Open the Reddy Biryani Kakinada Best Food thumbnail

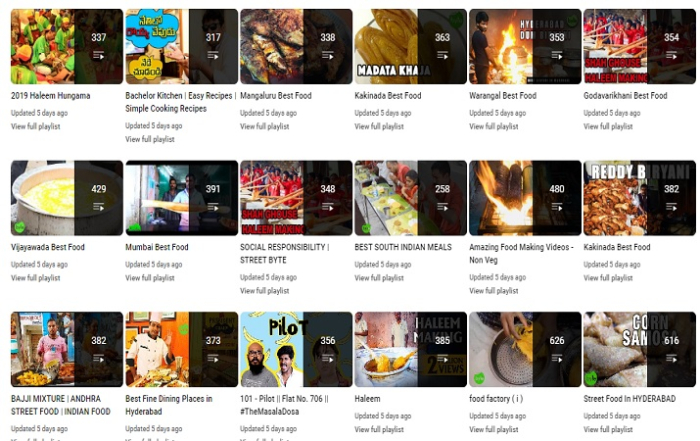(x=639, y=198)
